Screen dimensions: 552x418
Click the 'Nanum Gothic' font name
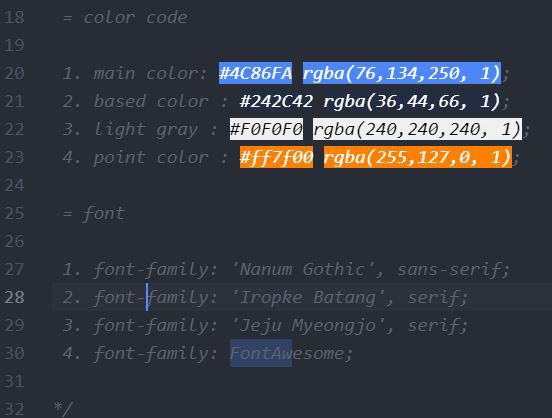click(302, 269)
